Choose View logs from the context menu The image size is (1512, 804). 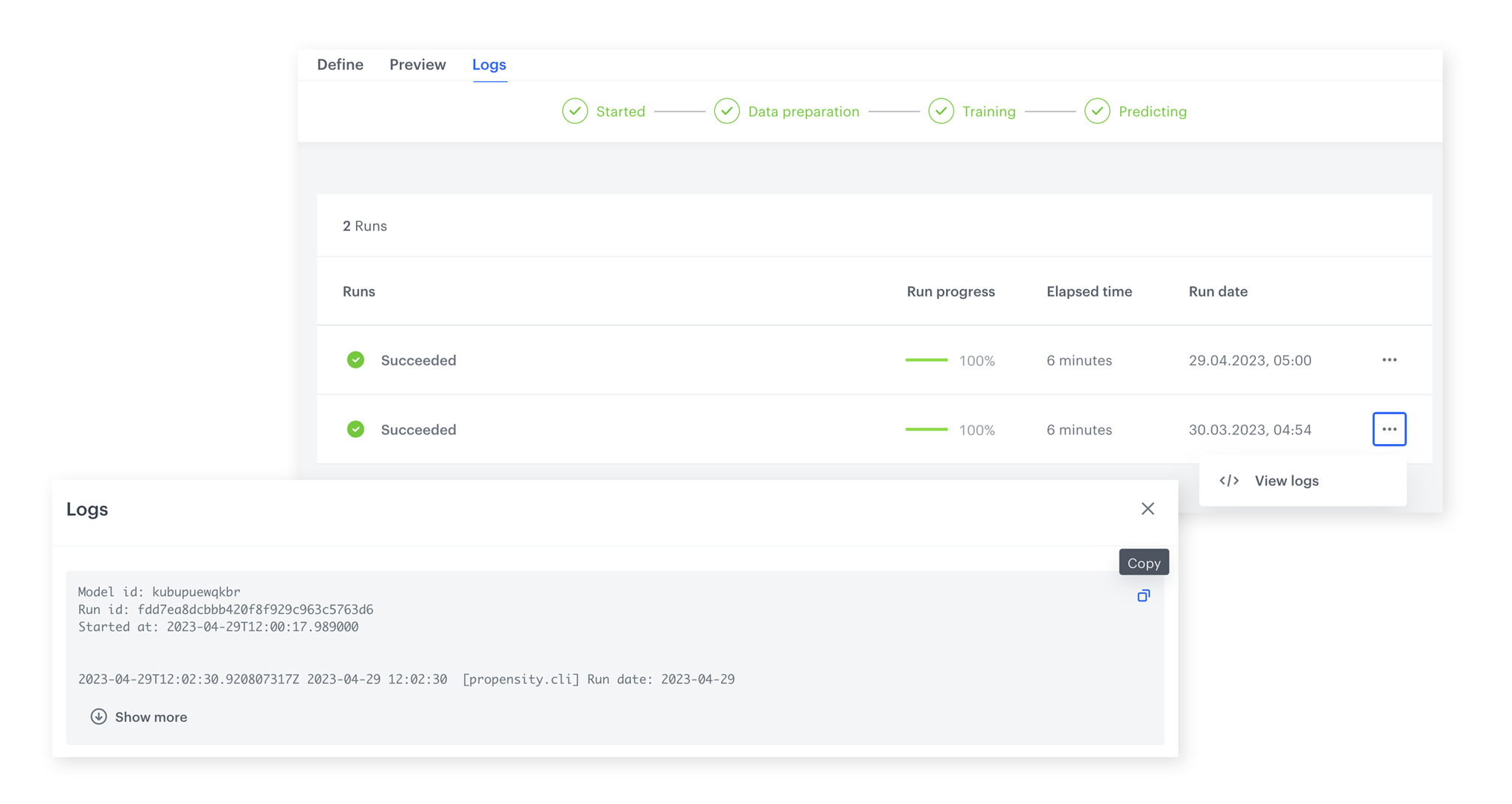[x=1286, y=481]
